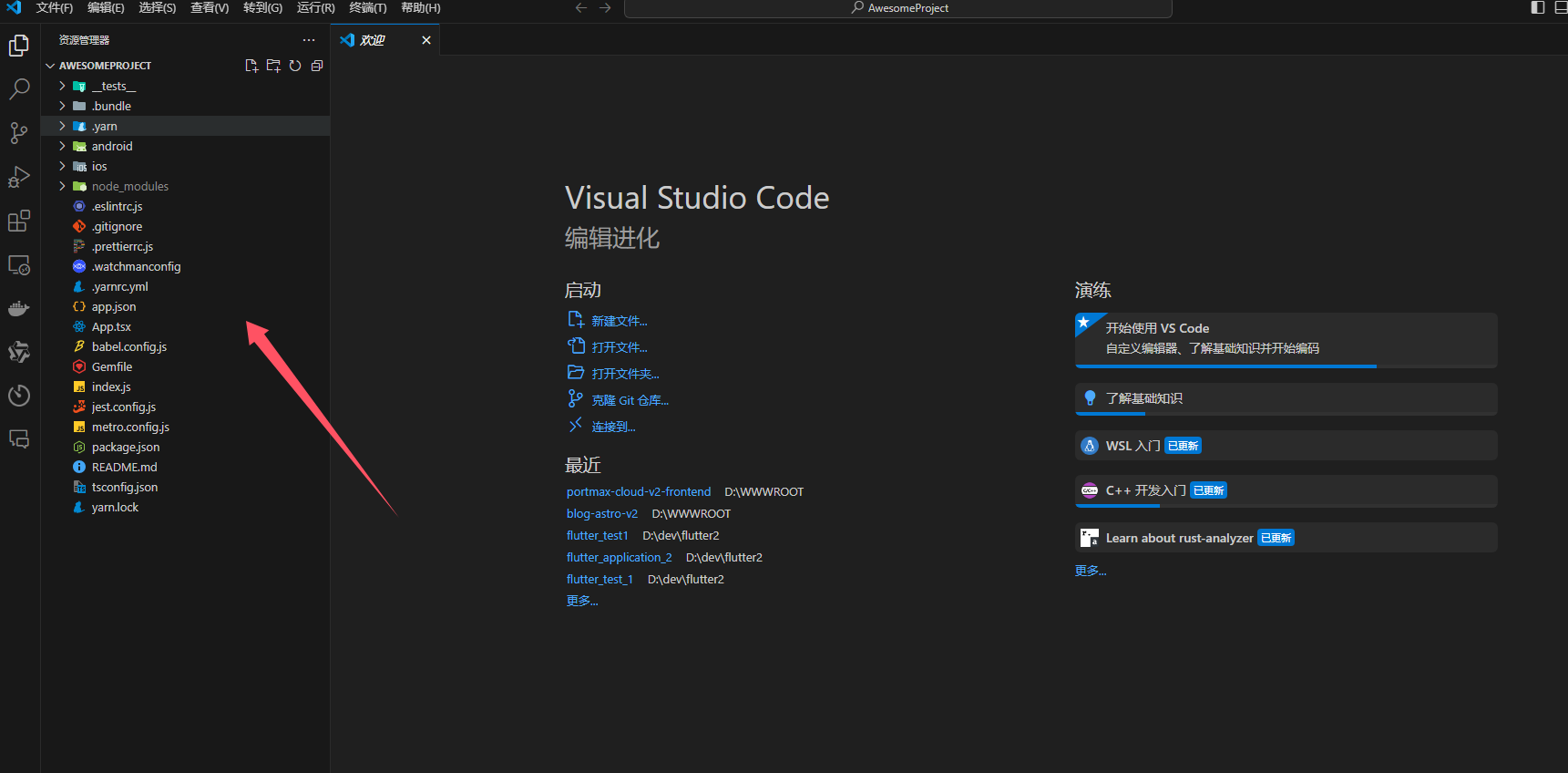Image resolution: width=1568 pixels, height=773 pixels.
Task: Open the Terminal menu
Action: 368,8
